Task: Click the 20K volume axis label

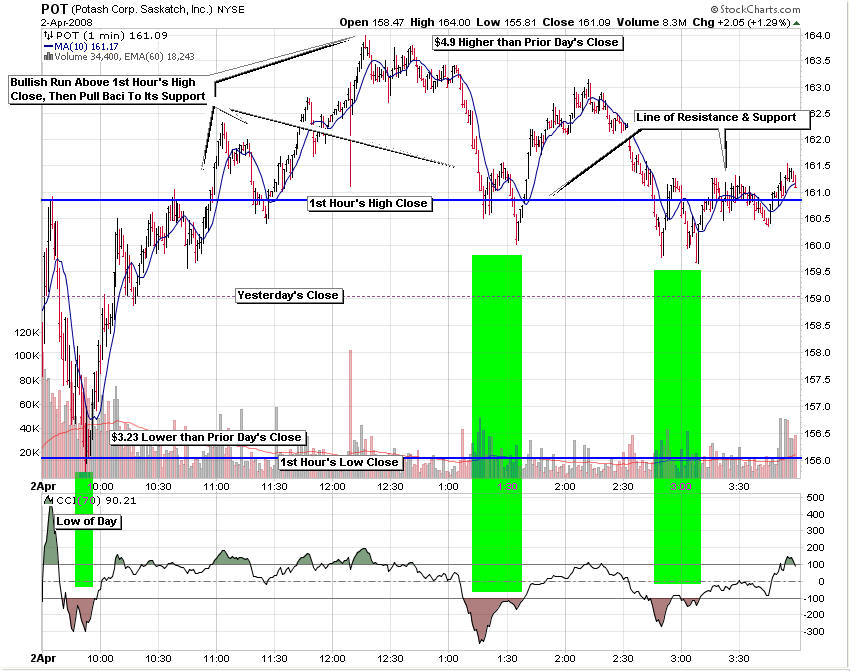Action: point(30,453)
